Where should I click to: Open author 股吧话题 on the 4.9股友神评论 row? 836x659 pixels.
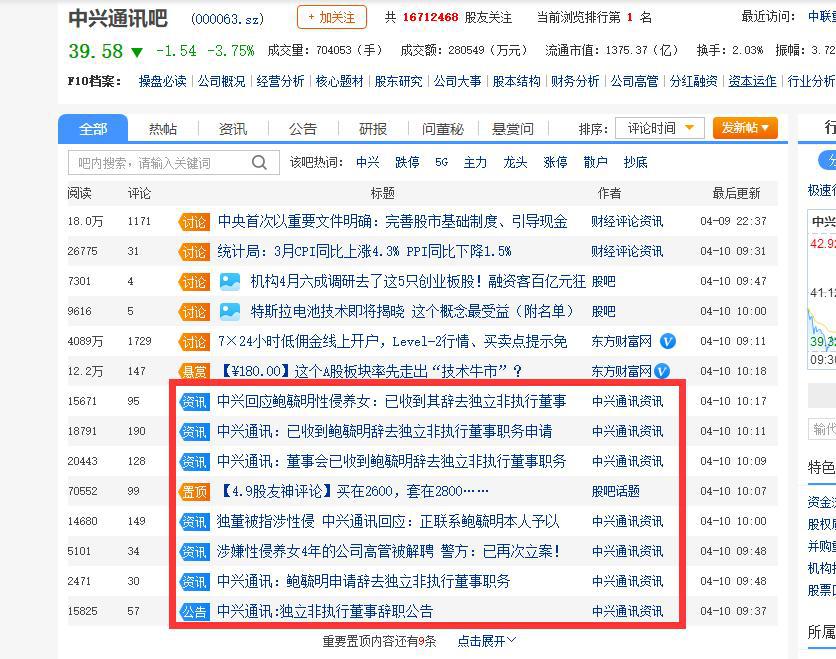tap(616, 491)
